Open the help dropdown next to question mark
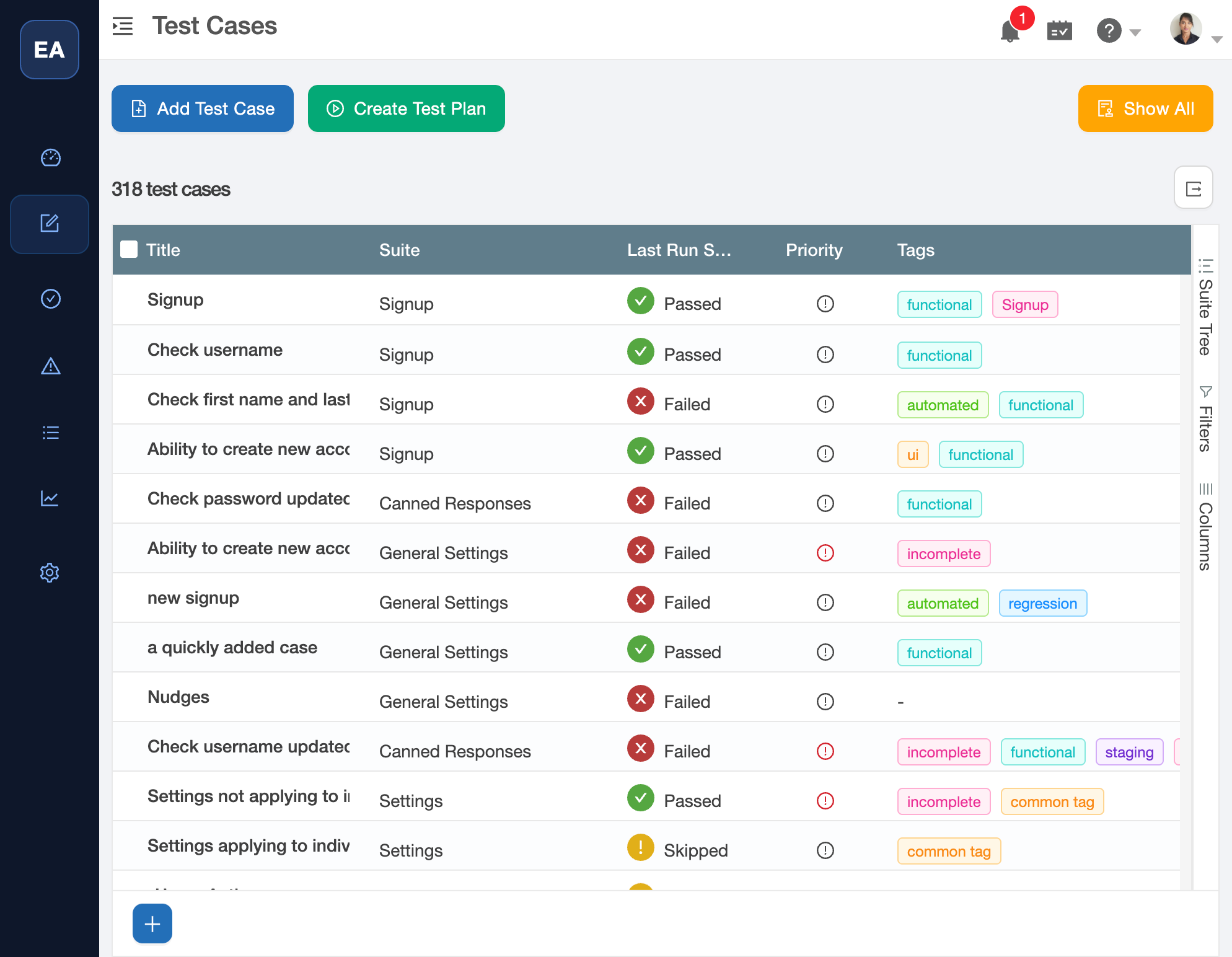The image size is (1232, 957). pos(1136,32)
